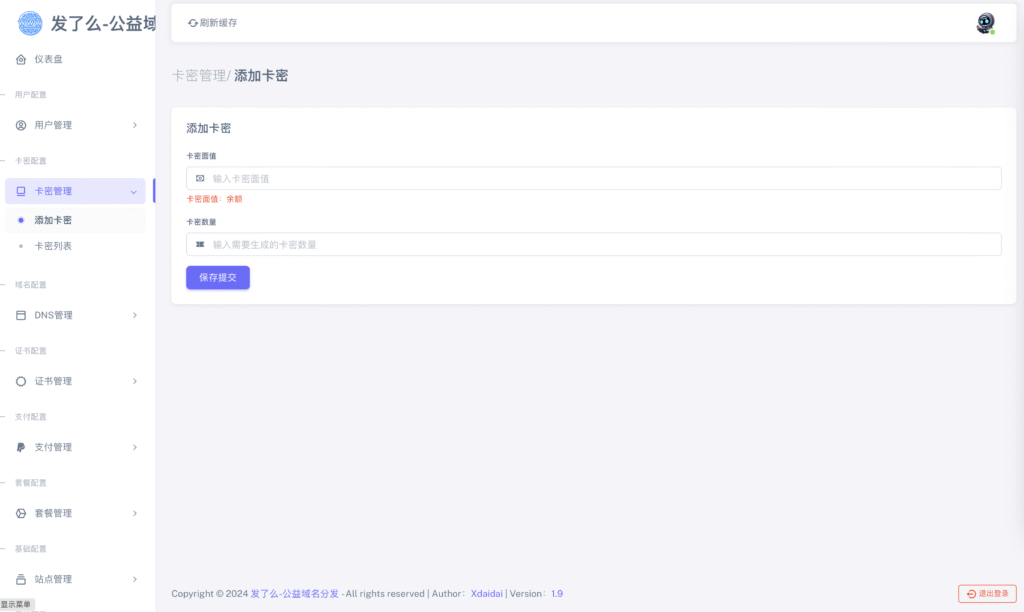Focus the 卡密数量 input field
This screenshot has width=1024, height=612.
[x=594, y=244]
